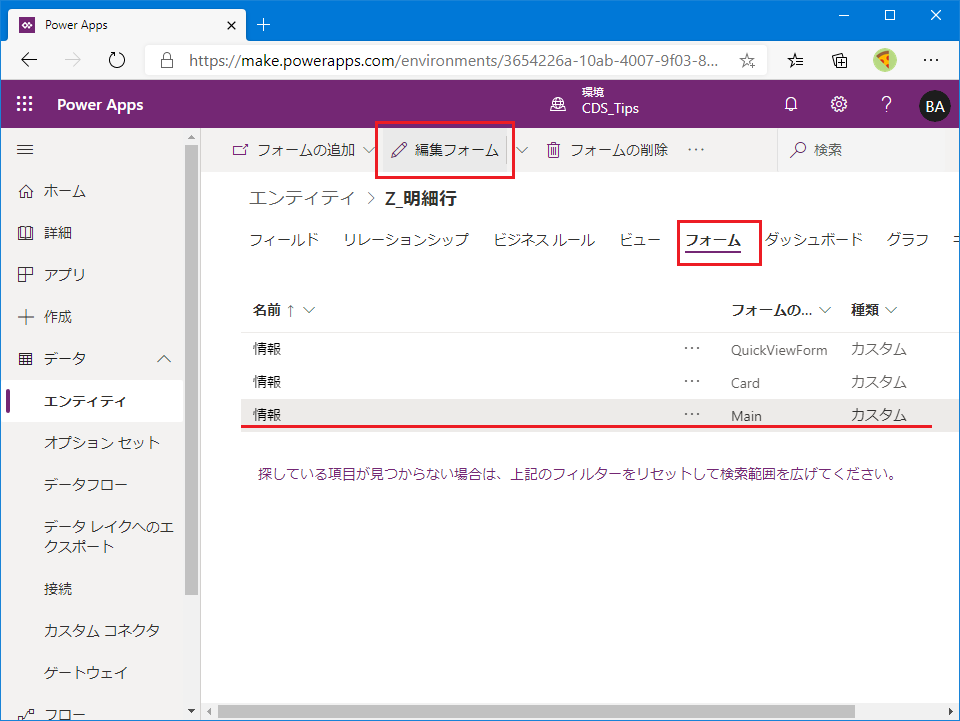Click the left navigation vertical scrollbar

pyautogui.click(x=192, y=370)
